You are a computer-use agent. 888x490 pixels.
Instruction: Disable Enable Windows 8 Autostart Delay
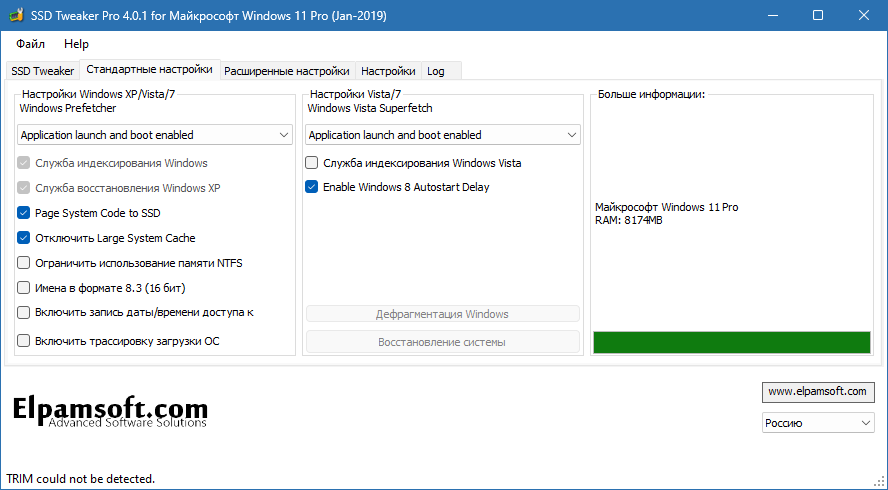pos(311,187)
